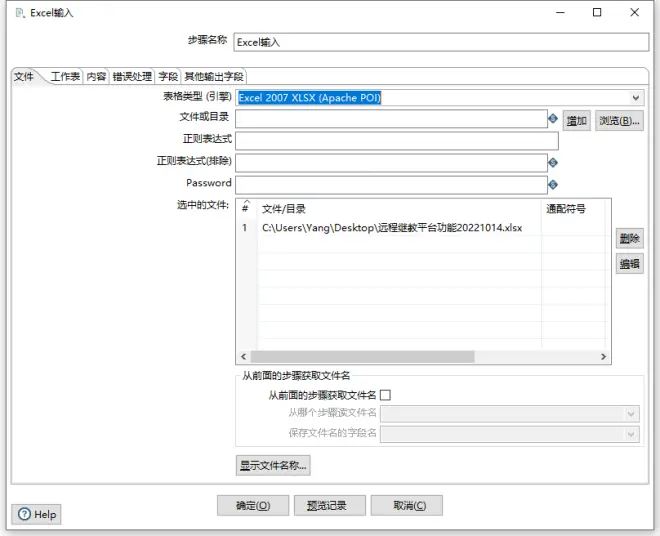Click the 预览记录 button
The image size is (660, 536).
330,505
